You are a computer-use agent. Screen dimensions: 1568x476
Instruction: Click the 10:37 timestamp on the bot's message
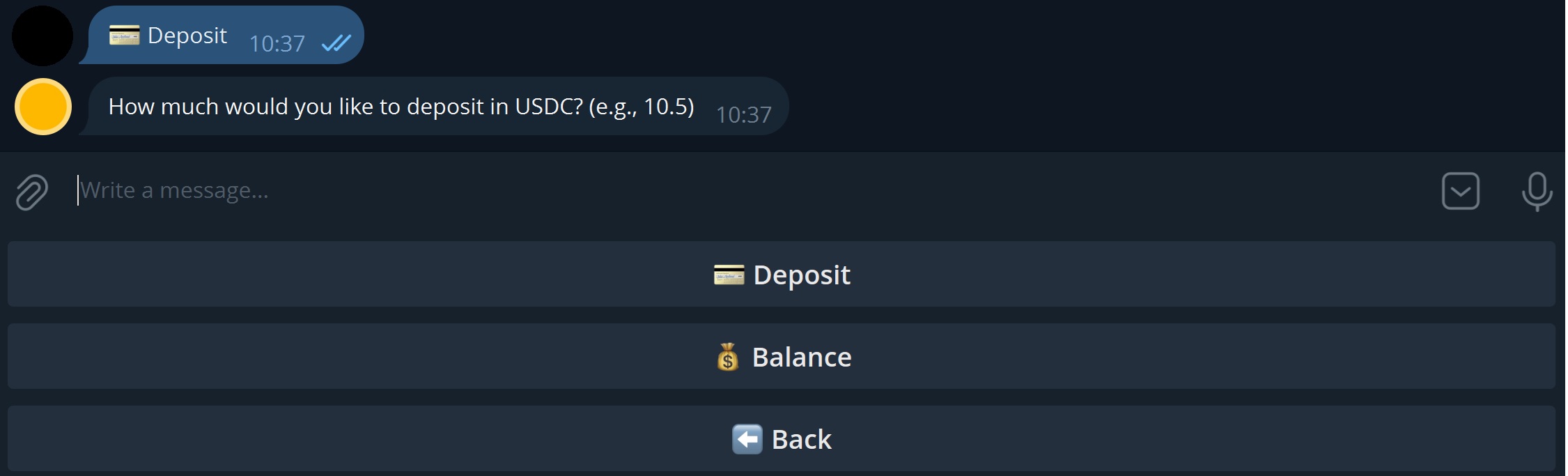point(743,115)
